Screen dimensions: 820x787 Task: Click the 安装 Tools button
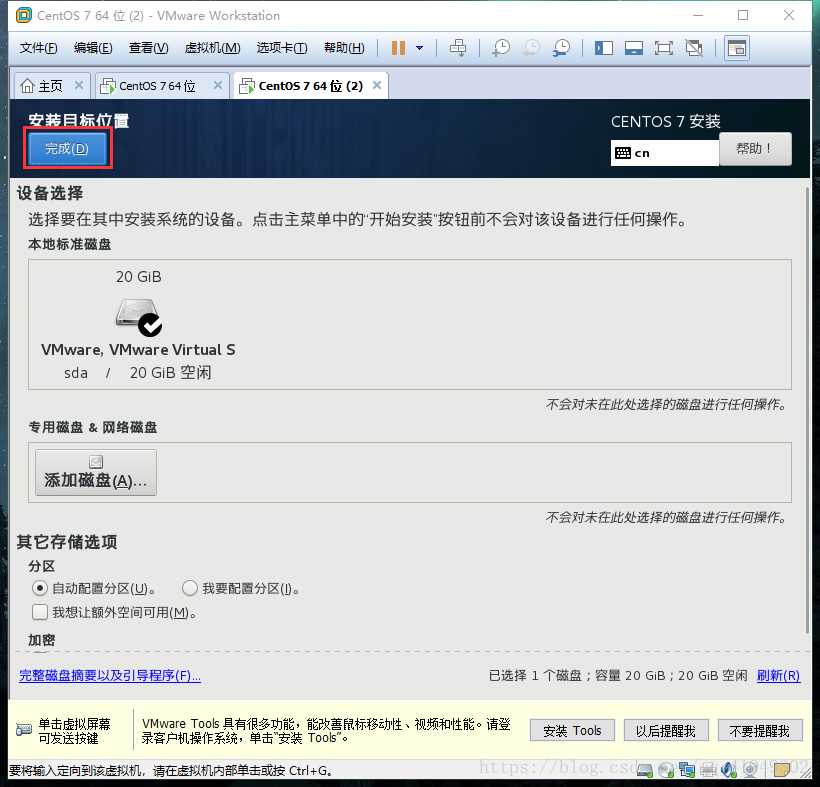[572, 731]
